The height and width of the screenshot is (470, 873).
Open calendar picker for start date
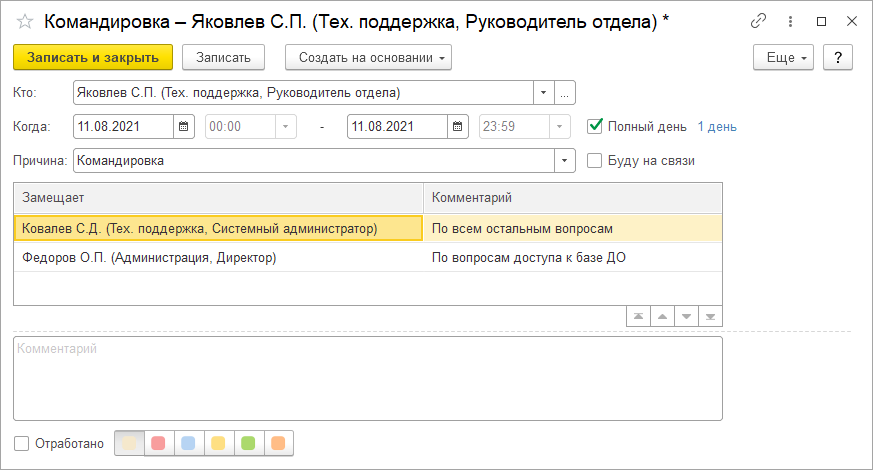pos(185,126)
